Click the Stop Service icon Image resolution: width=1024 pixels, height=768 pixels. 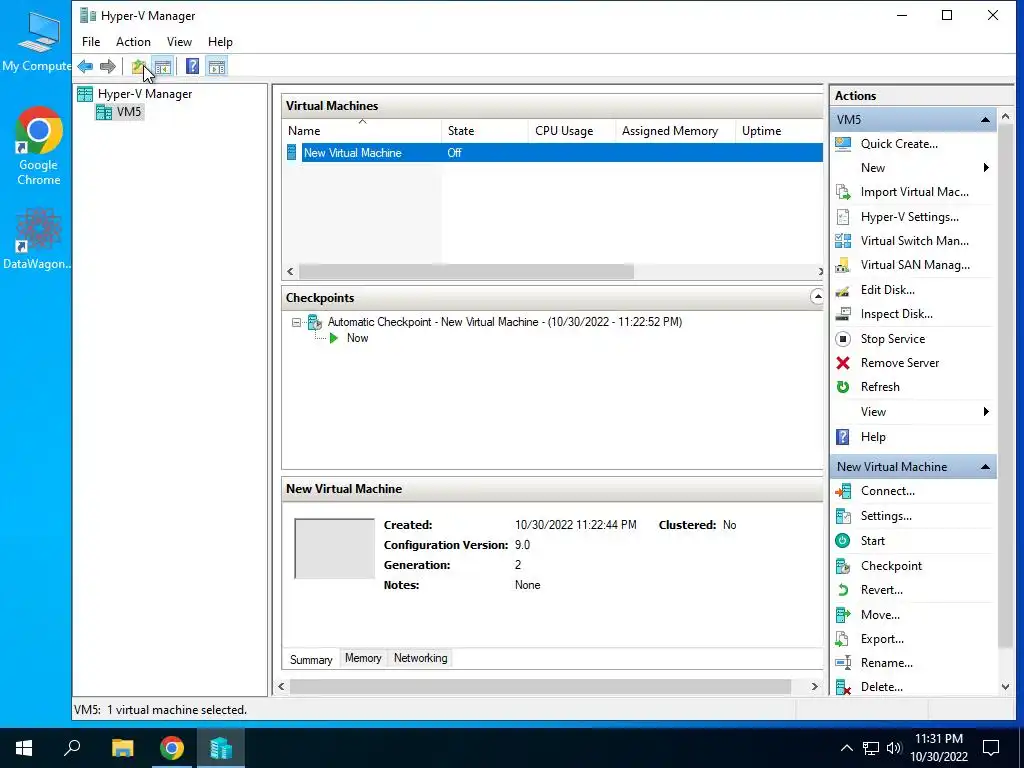pyautogui.click(x=843, y=339)
